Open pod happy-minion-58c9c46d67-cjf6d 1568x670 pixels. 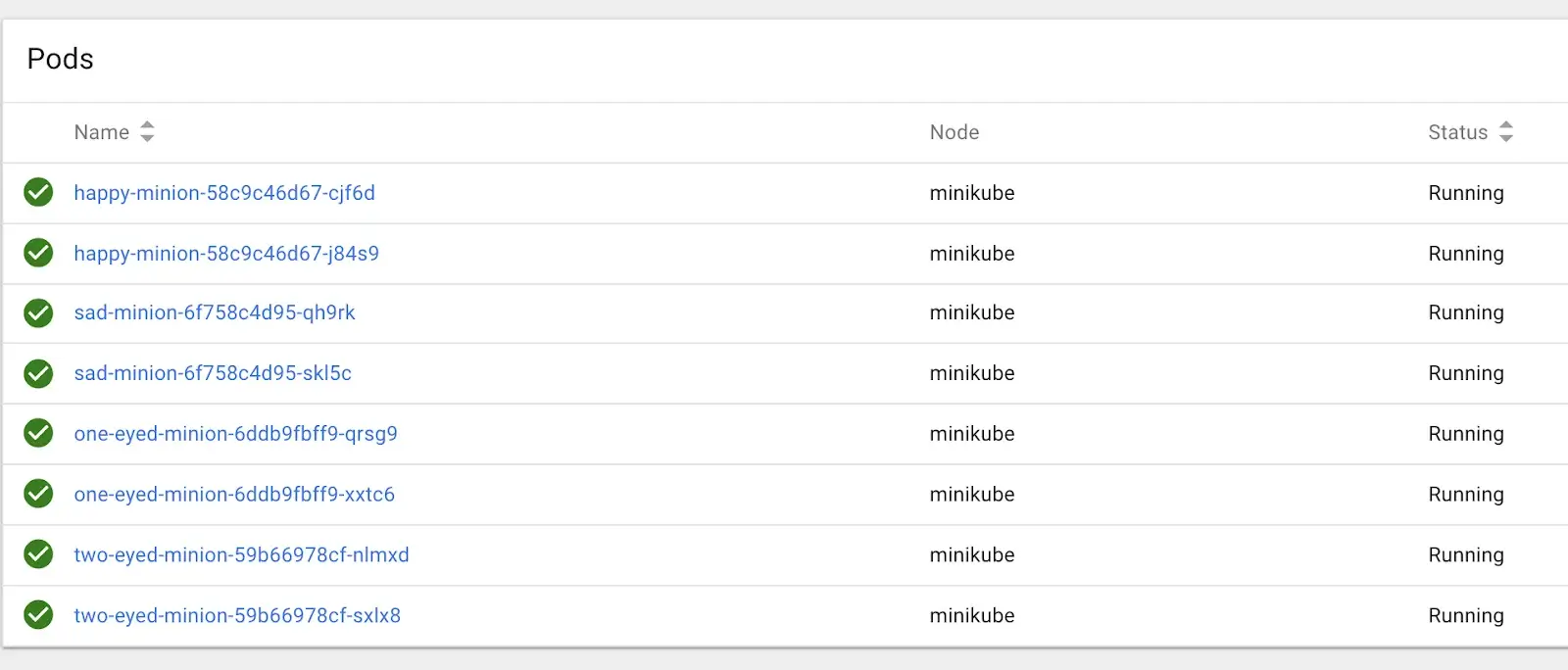(x=224, y=193)
